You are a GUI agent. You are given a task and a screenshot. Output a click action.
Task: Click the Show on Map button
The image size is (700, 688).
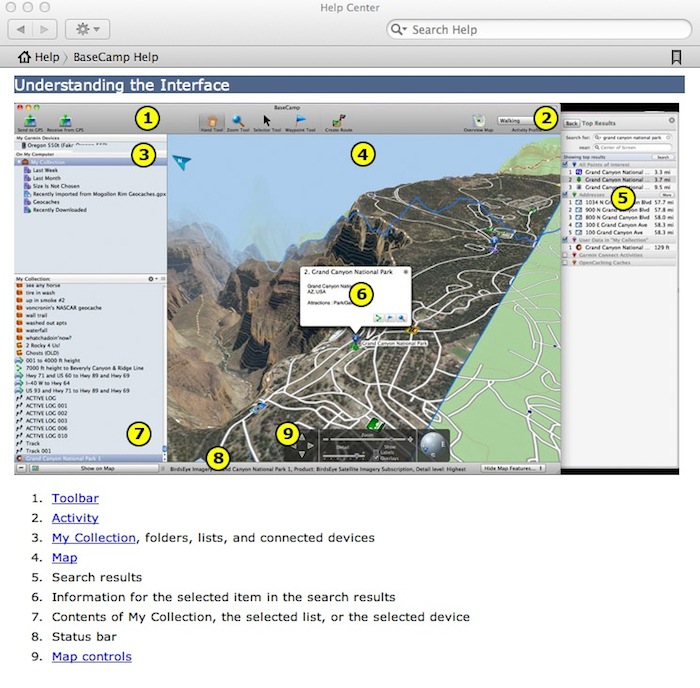coord(94,468)
